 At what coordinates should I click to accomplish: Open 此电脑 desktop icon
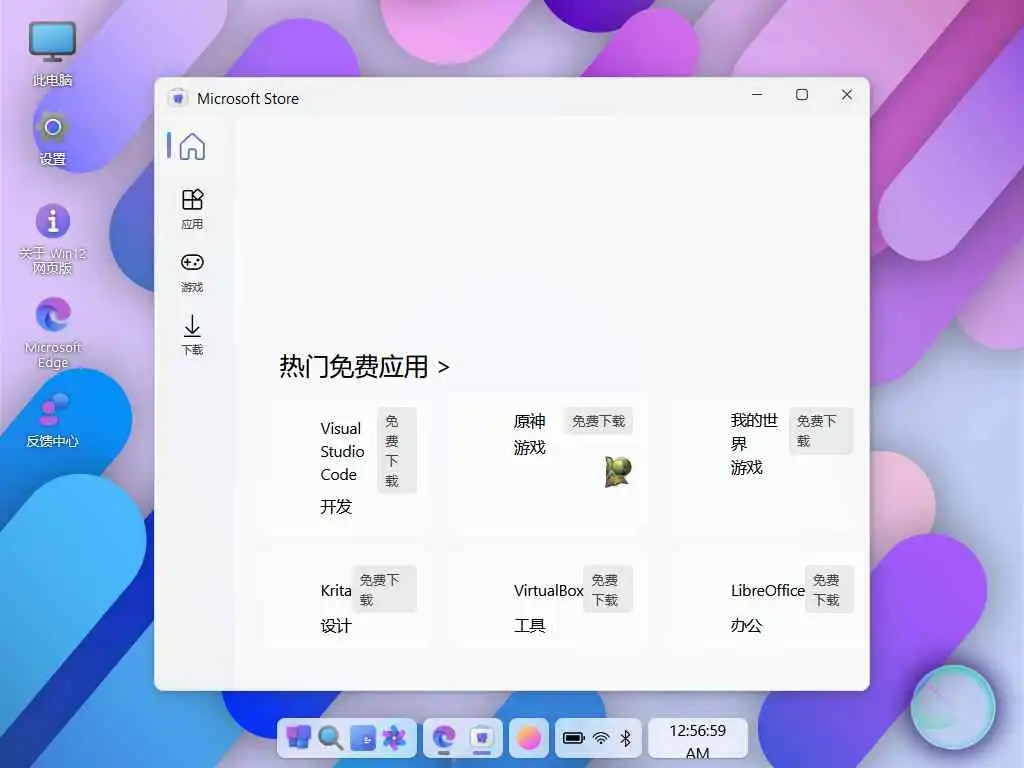pos(52,54)
